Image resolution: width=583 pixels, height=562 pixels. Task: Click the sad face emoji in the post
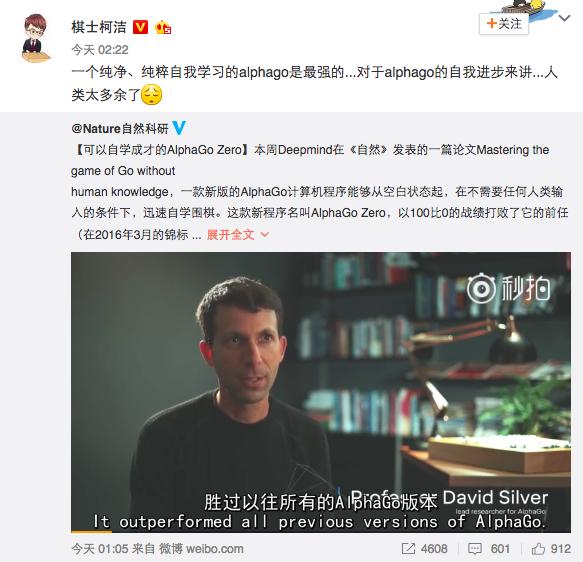point(152,94)
